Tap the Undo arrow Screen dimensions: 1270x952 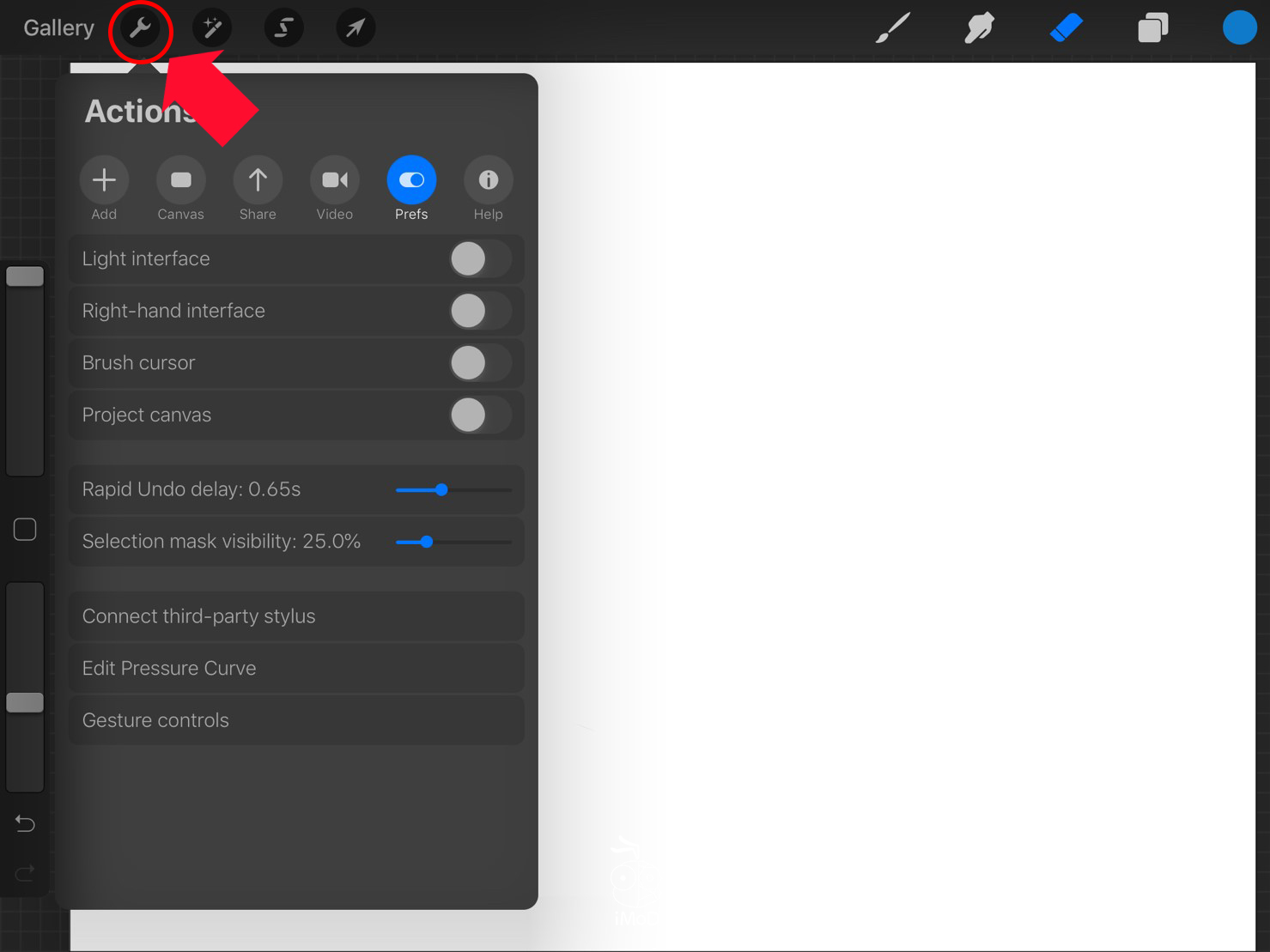25,823
